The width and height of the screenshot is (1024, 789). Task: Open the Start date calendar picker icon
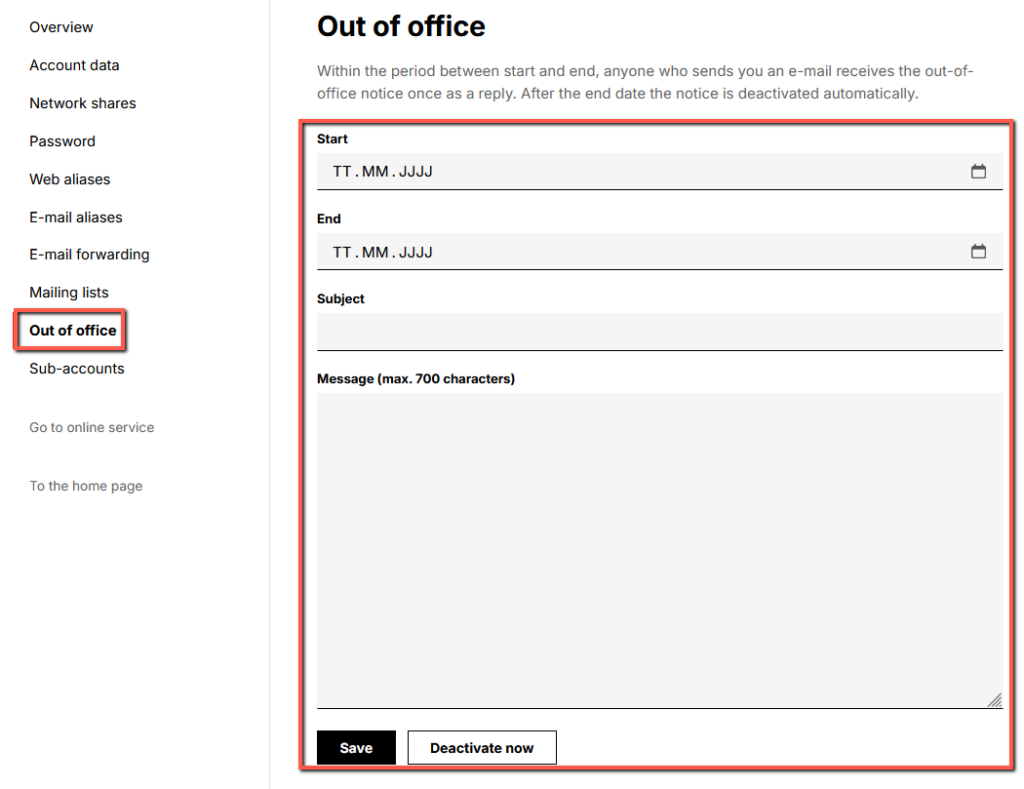point(978,171)
